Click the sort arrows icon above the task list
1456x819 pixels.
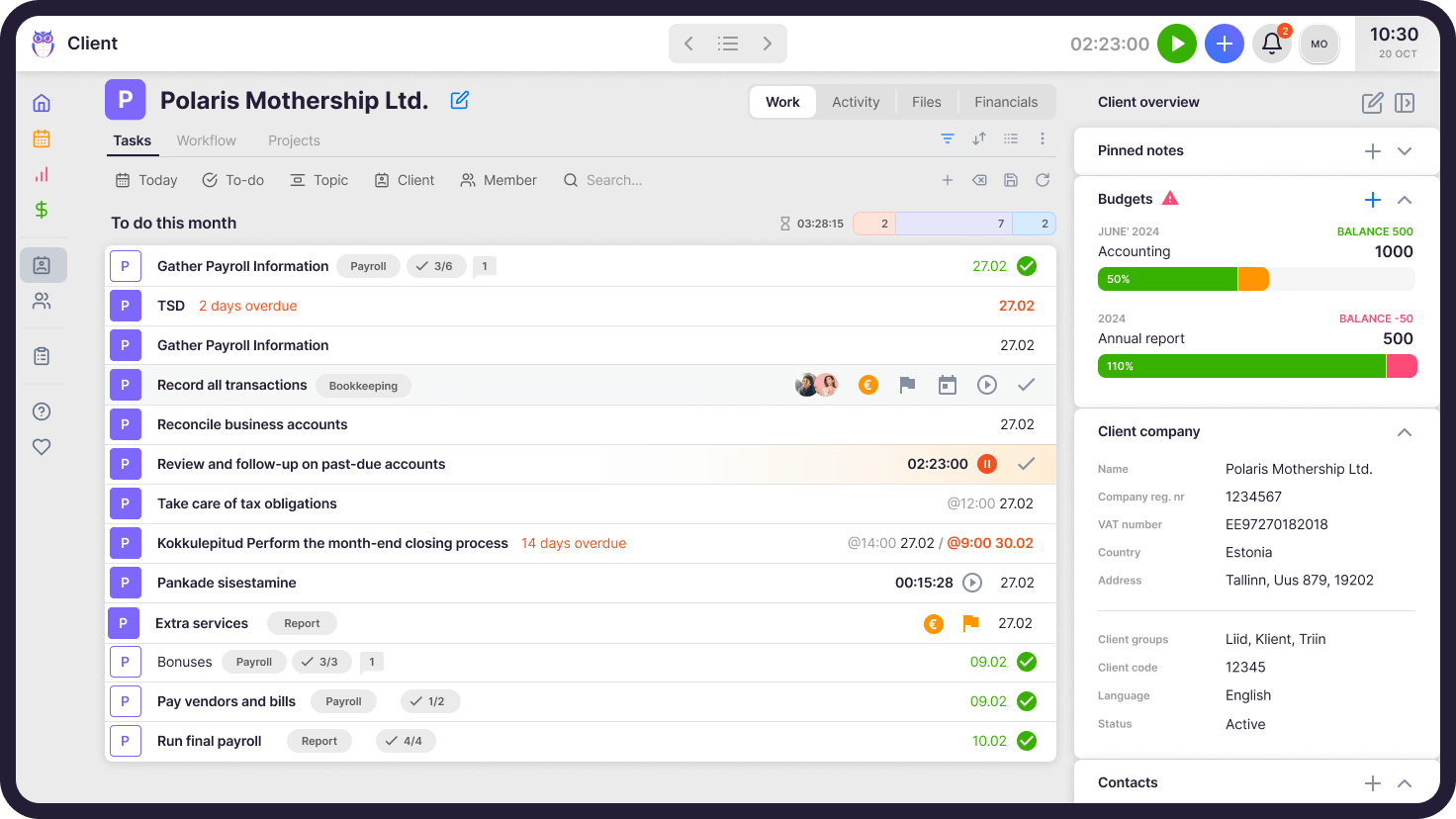click(x=978, y=138)
